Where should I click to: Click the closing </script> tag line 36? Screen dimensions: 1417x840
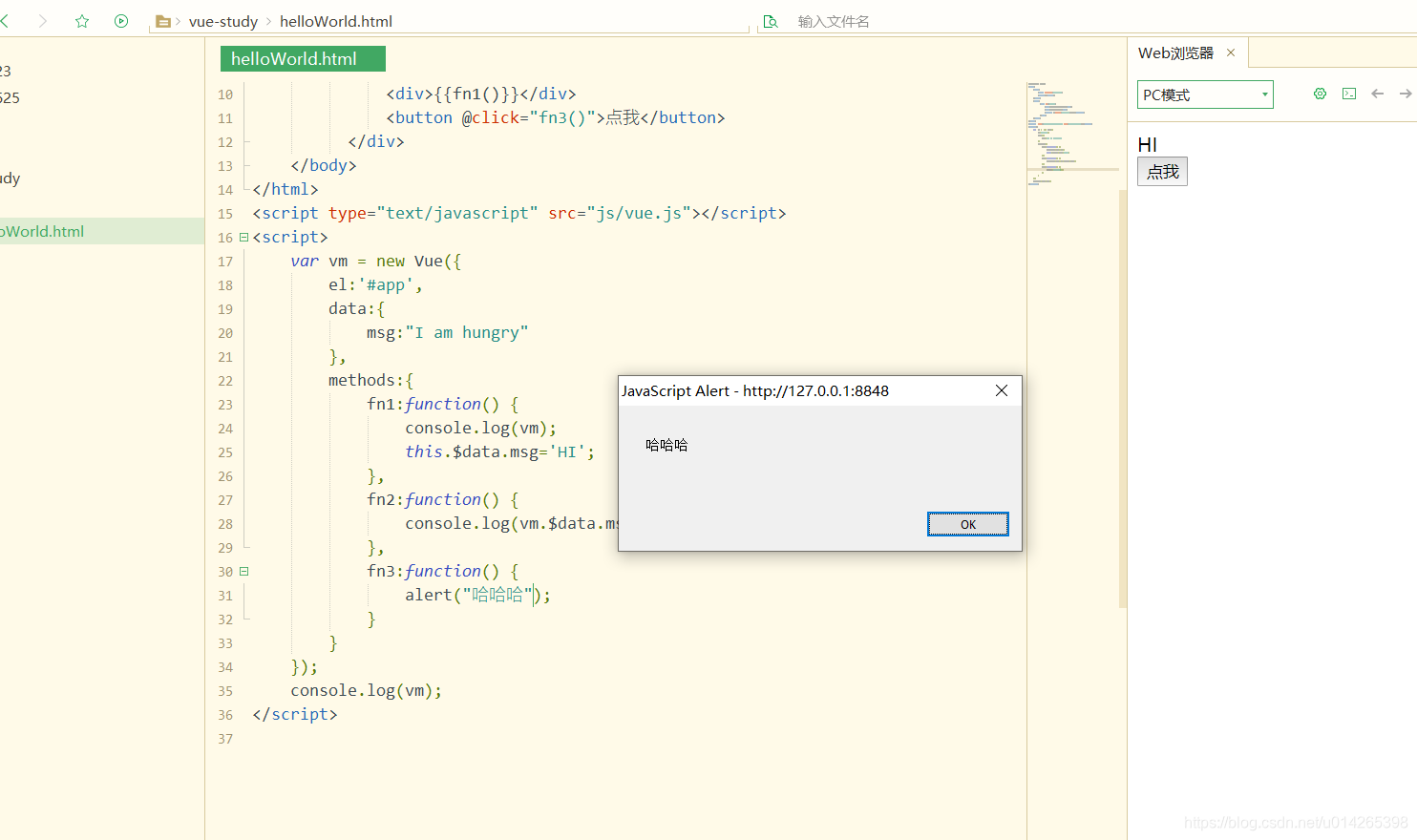click(x=294, y=714)
